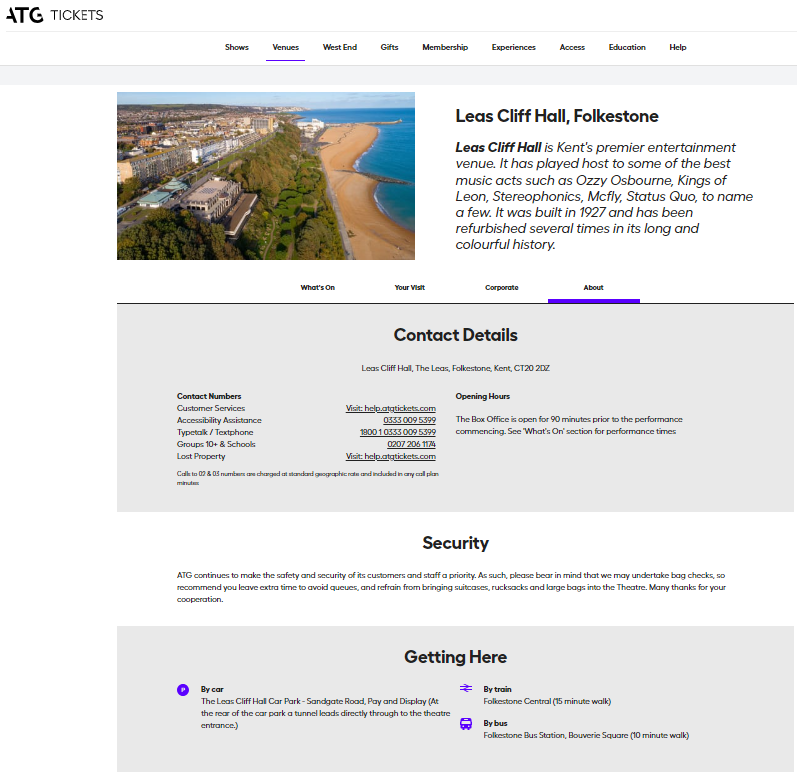Click the By car label
Viewport: 797px width, 776px height.
pyautogui.click(x=212, y=690)
